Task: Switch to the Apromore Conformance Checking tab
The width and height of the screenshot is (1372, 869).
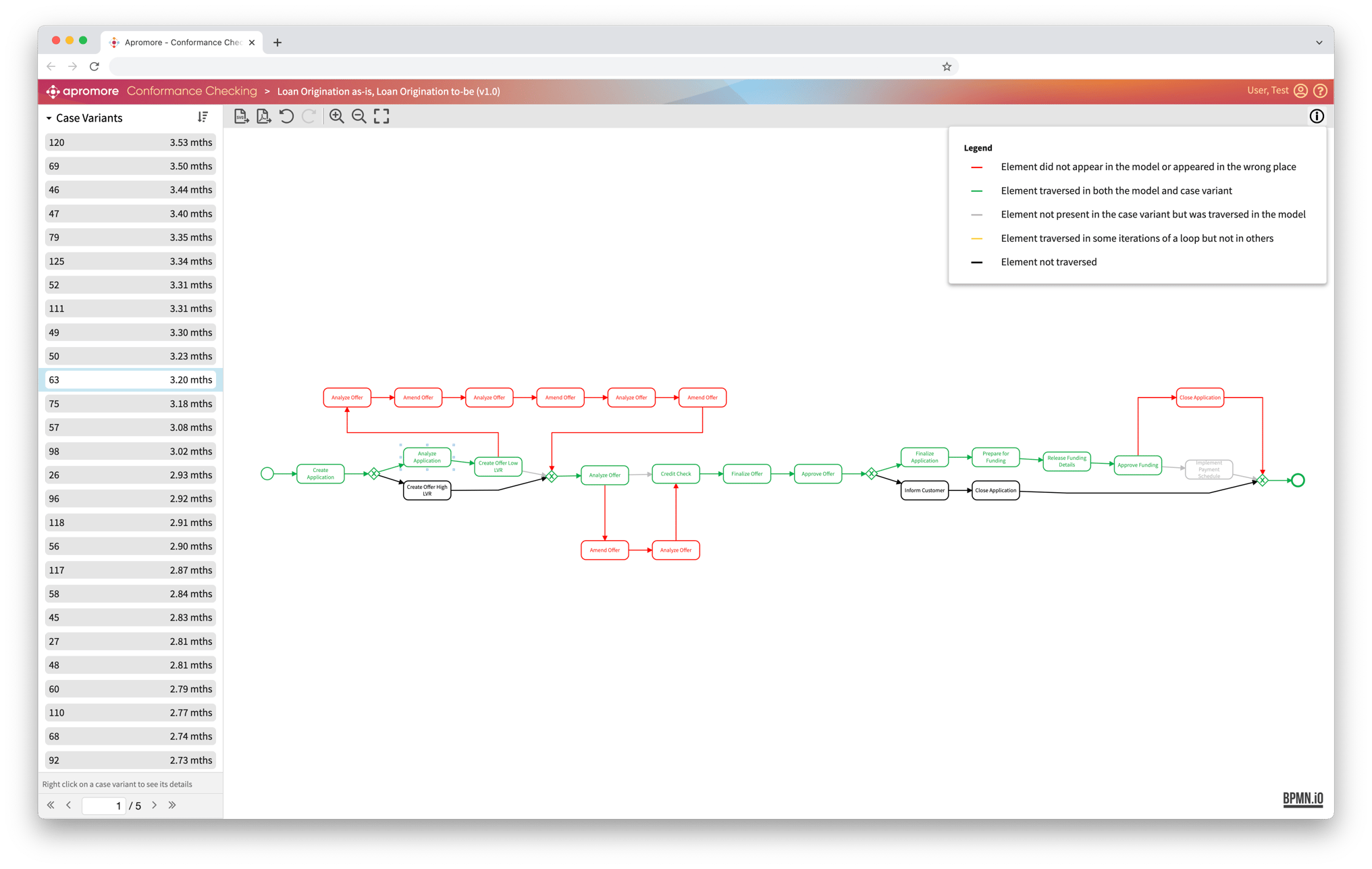Action: pos(182,42)
